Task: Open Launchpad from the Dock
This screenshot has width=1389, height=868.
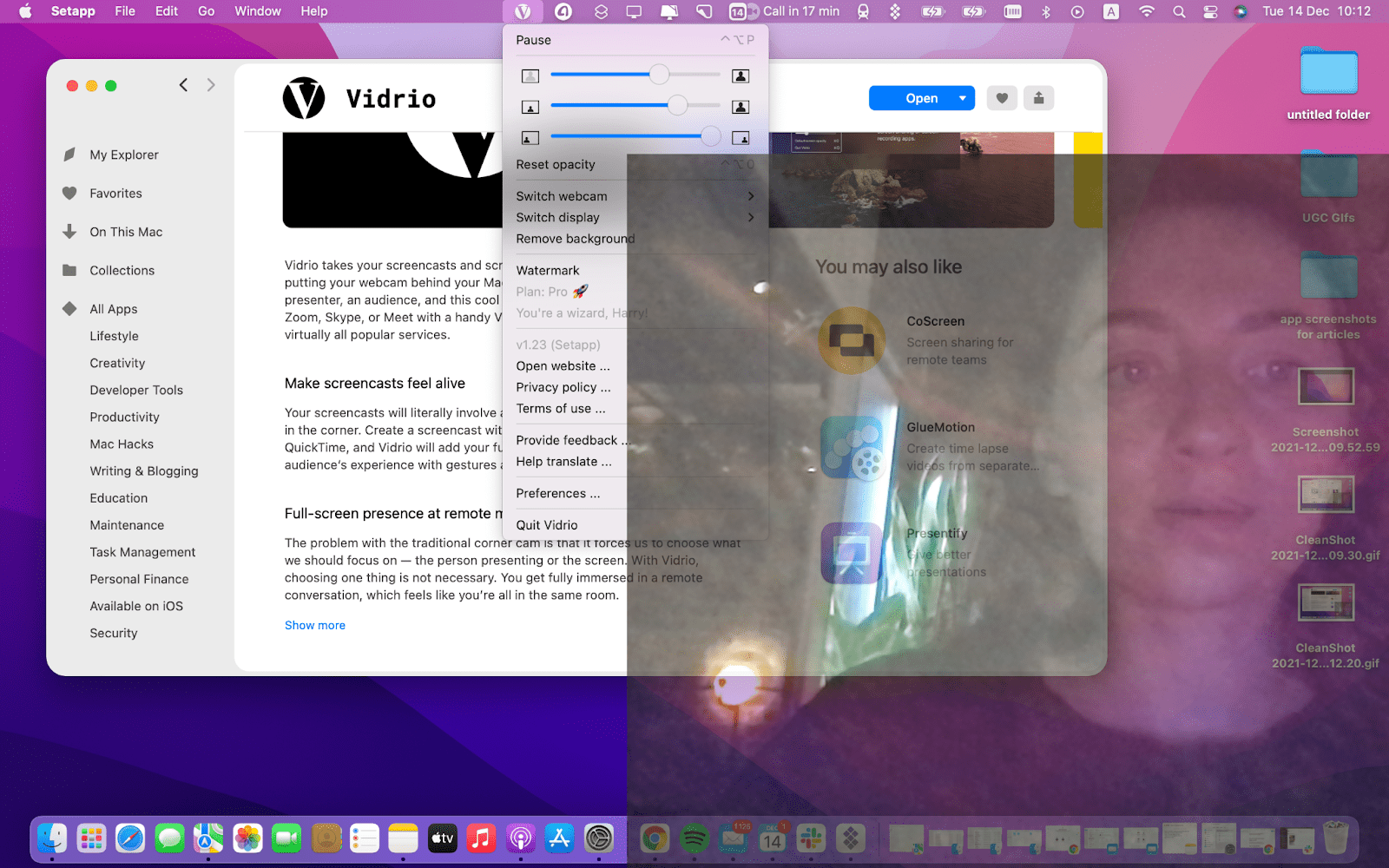Action: click(91, 838)
